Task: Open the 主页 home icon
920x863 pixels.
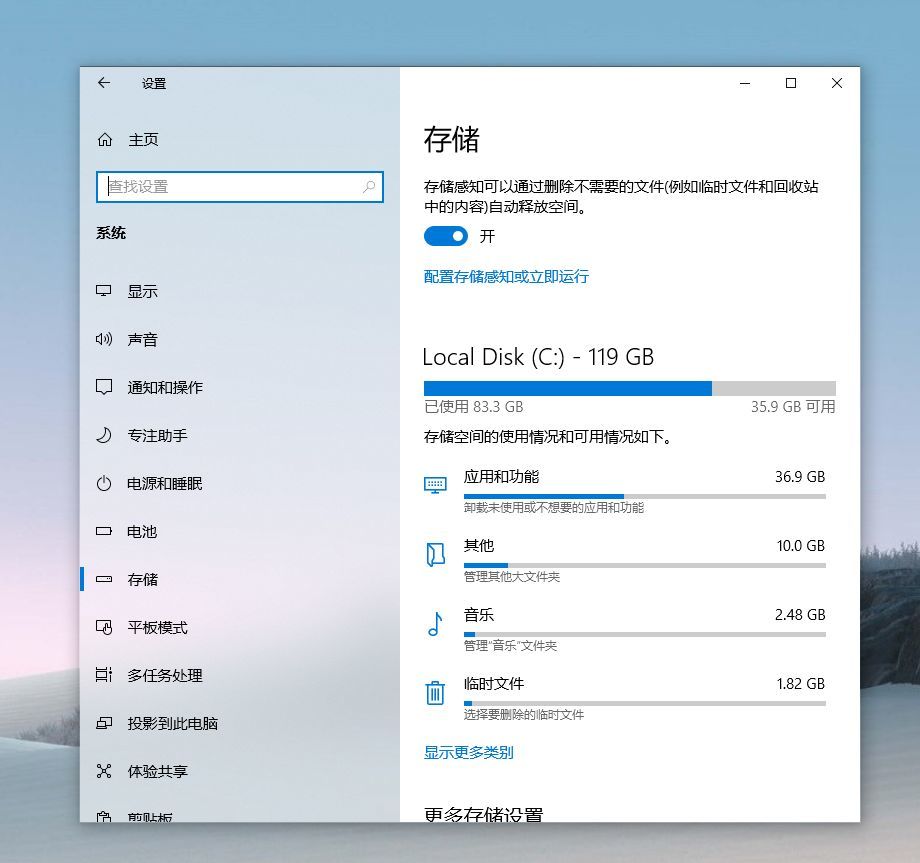Action: click(x=105, y=140)
